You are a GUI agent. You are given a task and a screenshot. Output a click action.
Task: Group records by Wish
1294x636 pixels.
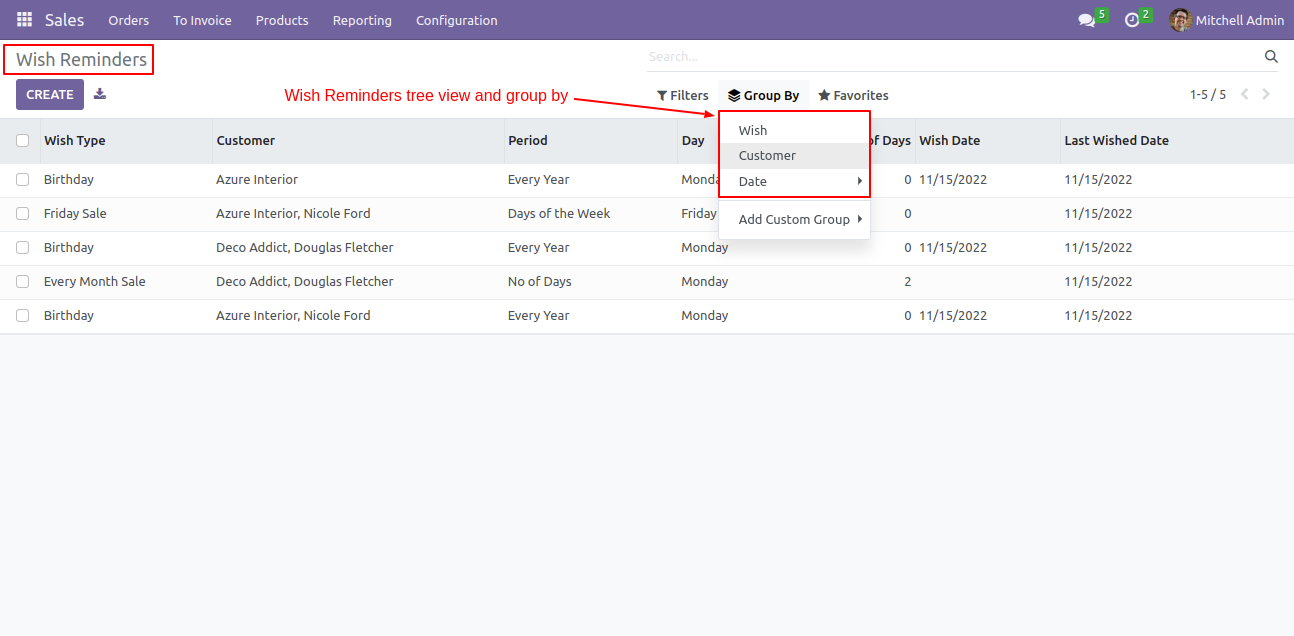coord(794,131)
